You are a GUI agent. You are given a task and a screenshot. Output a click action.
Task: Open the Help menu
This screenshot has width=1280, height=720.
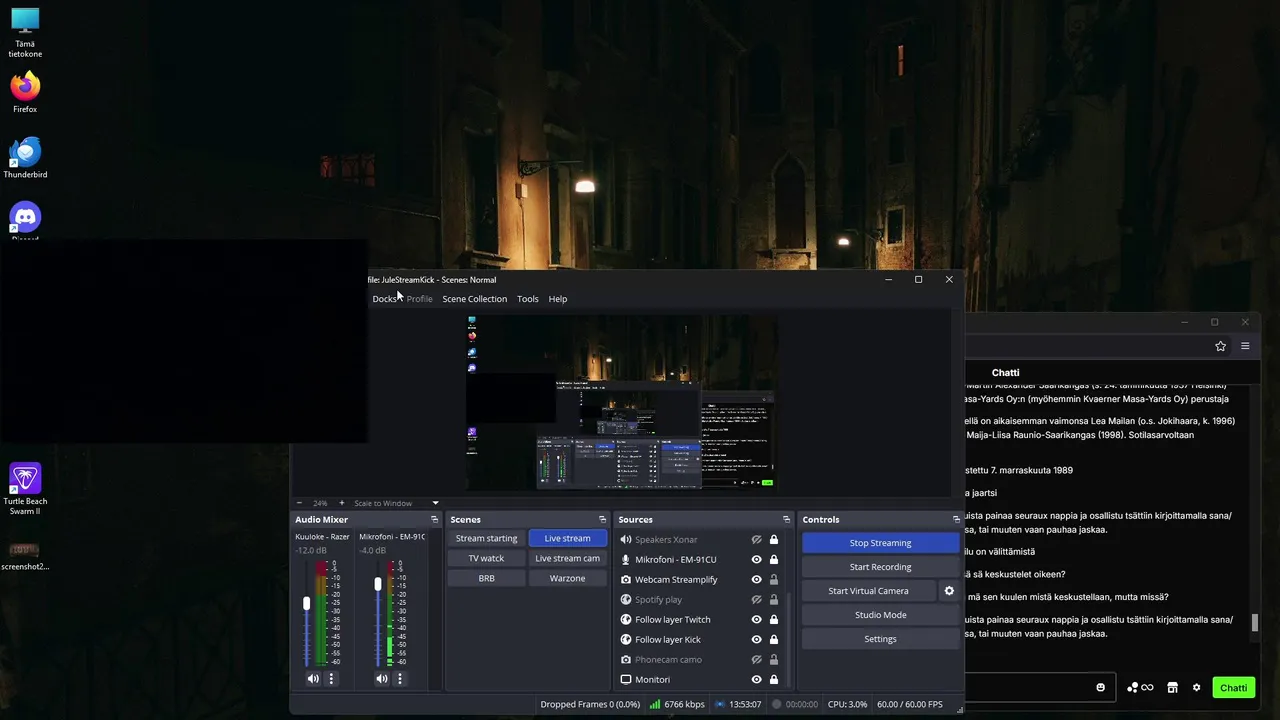pyautogui.click(x=557, y=299)
